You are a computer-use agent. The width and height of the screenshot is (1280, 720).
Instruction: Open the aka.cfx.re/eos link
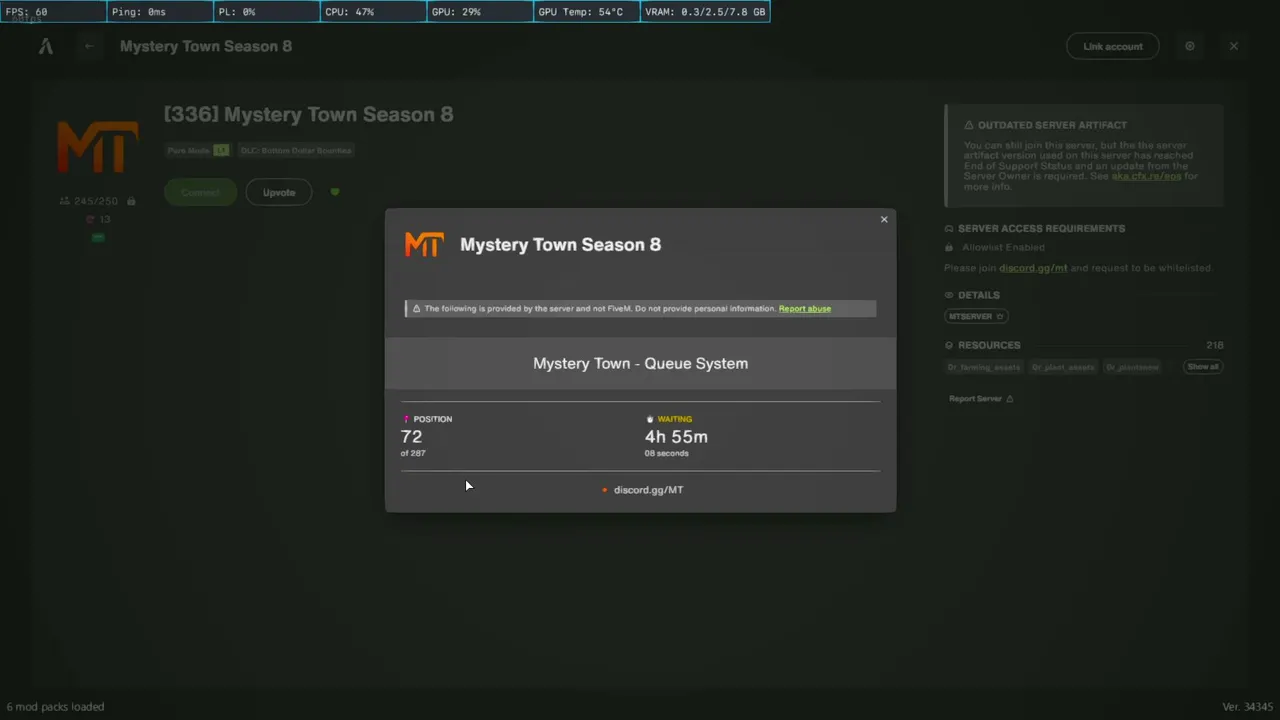(x=1147, y=176)
